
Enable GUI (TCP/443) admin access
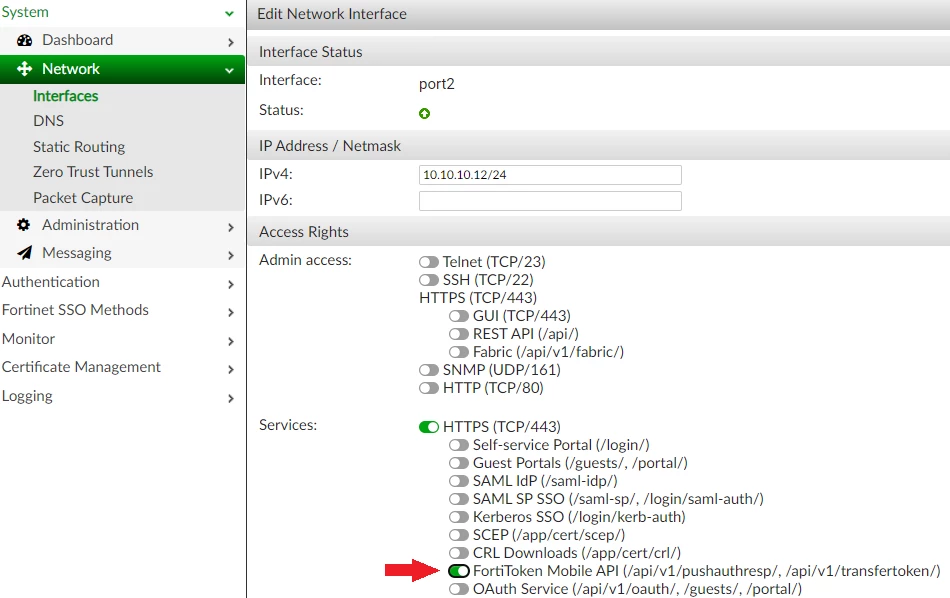point(459,316)
